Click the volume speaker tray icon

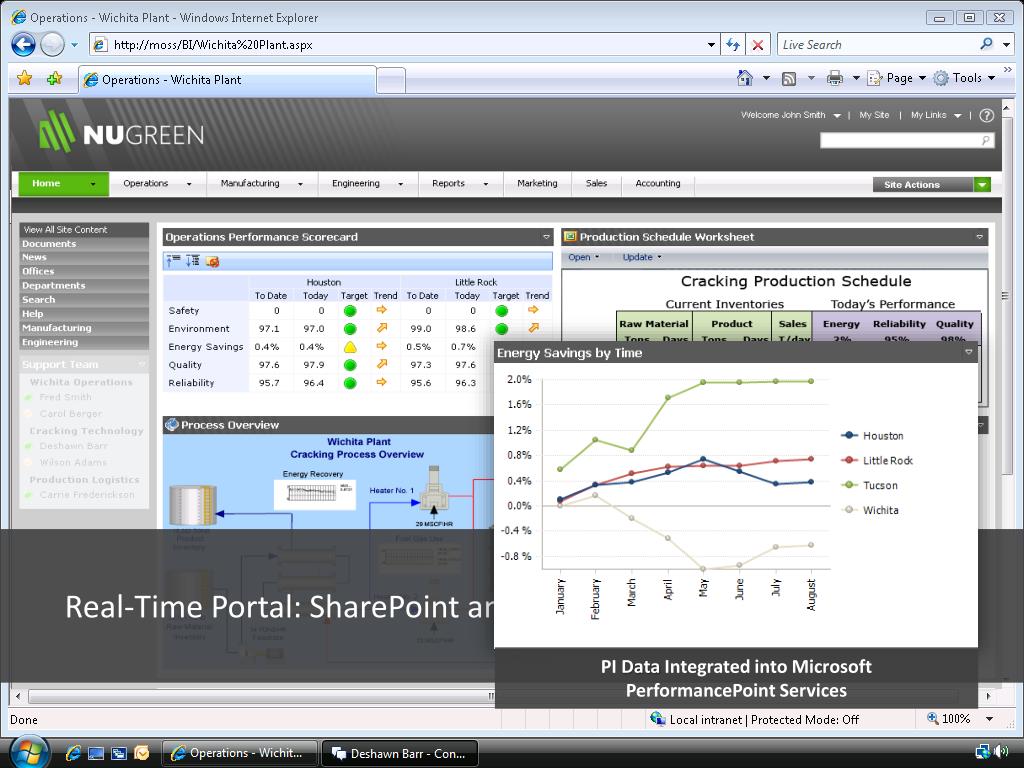pyautogui.click(x=1001, y=752)
